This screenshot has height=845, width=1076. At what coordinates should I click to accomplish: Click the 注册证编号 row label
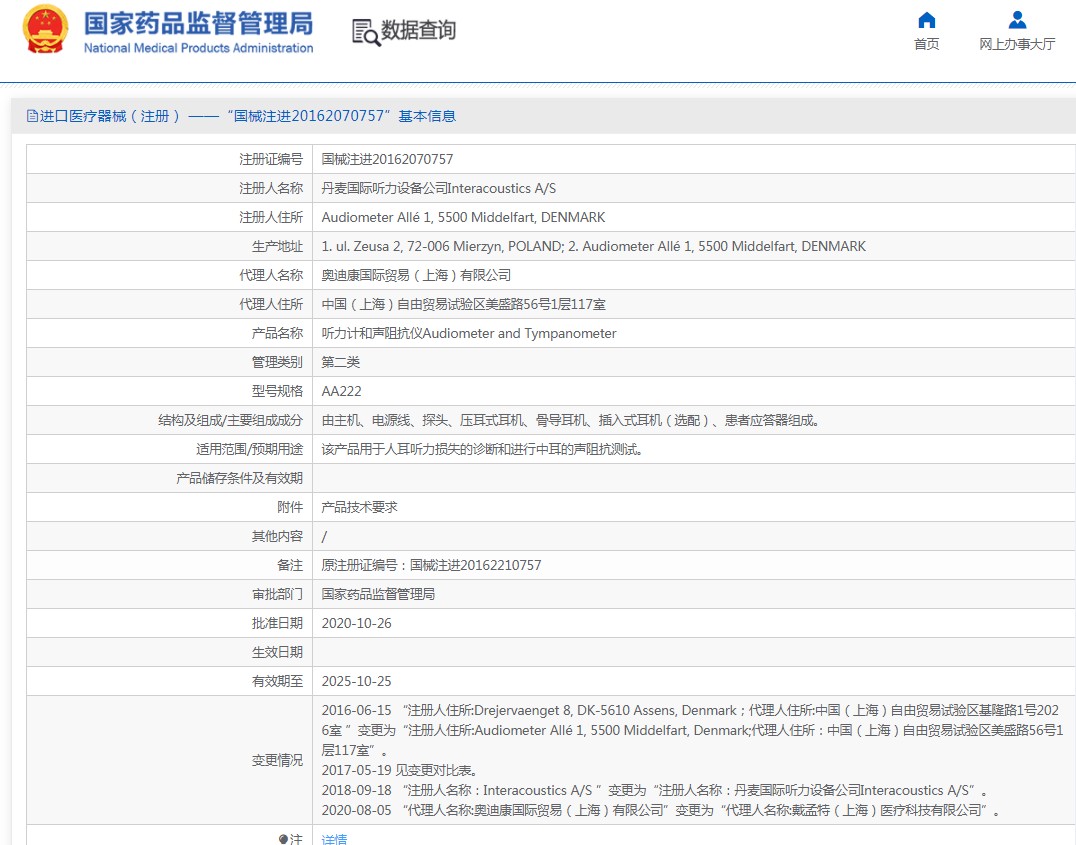point(271,159)
